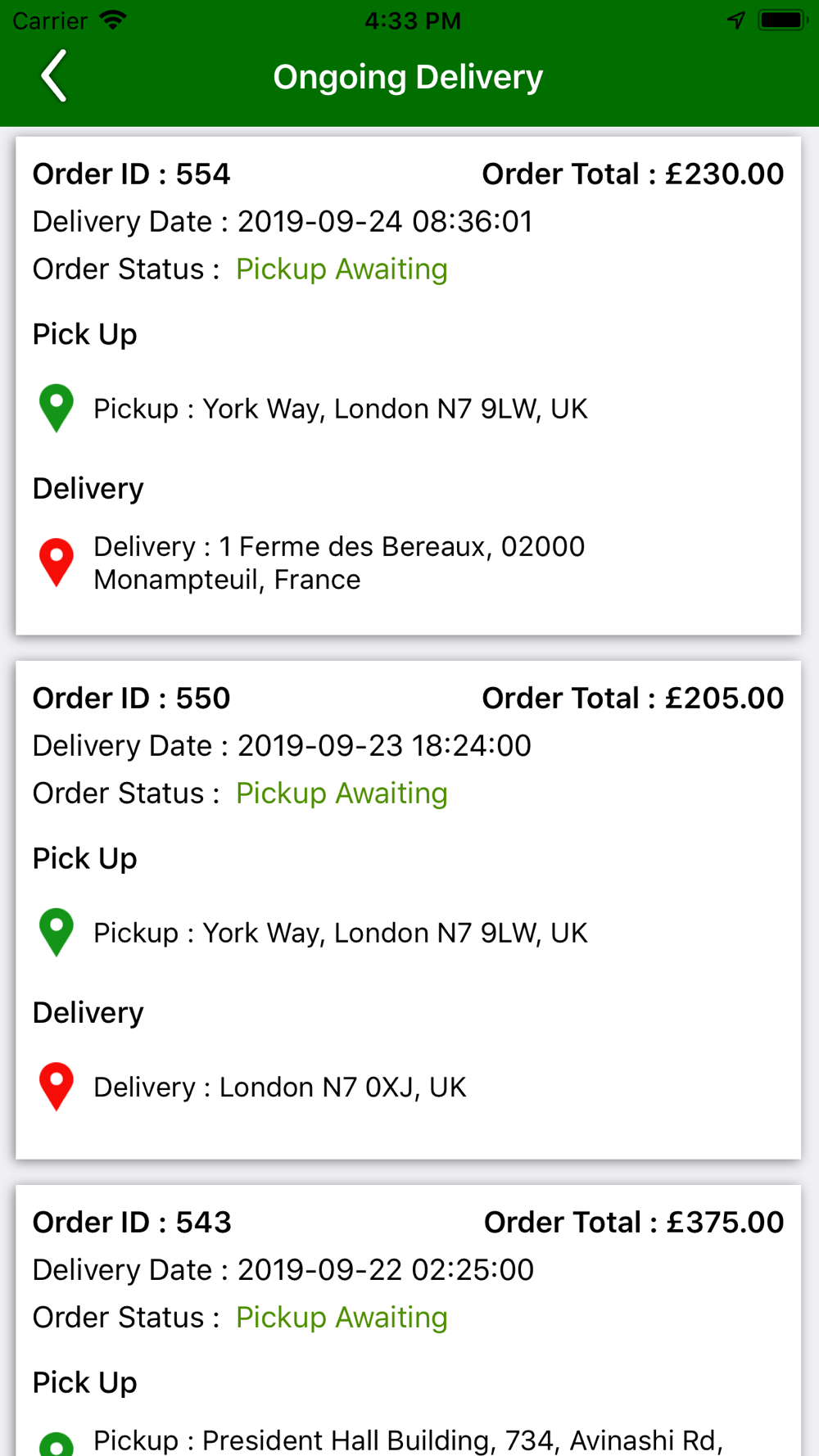Tap Order Total £375.00 label
The width and height of the screenshot is (819, 1456).
coord(634,1222)
